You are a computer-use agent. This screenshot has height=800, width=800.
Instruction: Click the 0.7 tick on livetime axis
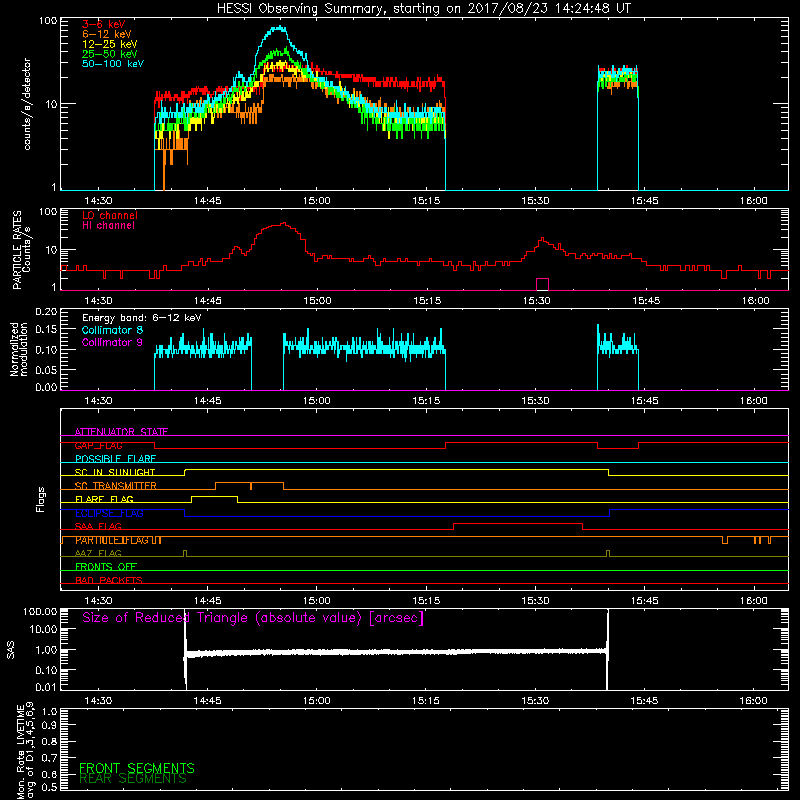pyautogui.click(x=49, y=758)
